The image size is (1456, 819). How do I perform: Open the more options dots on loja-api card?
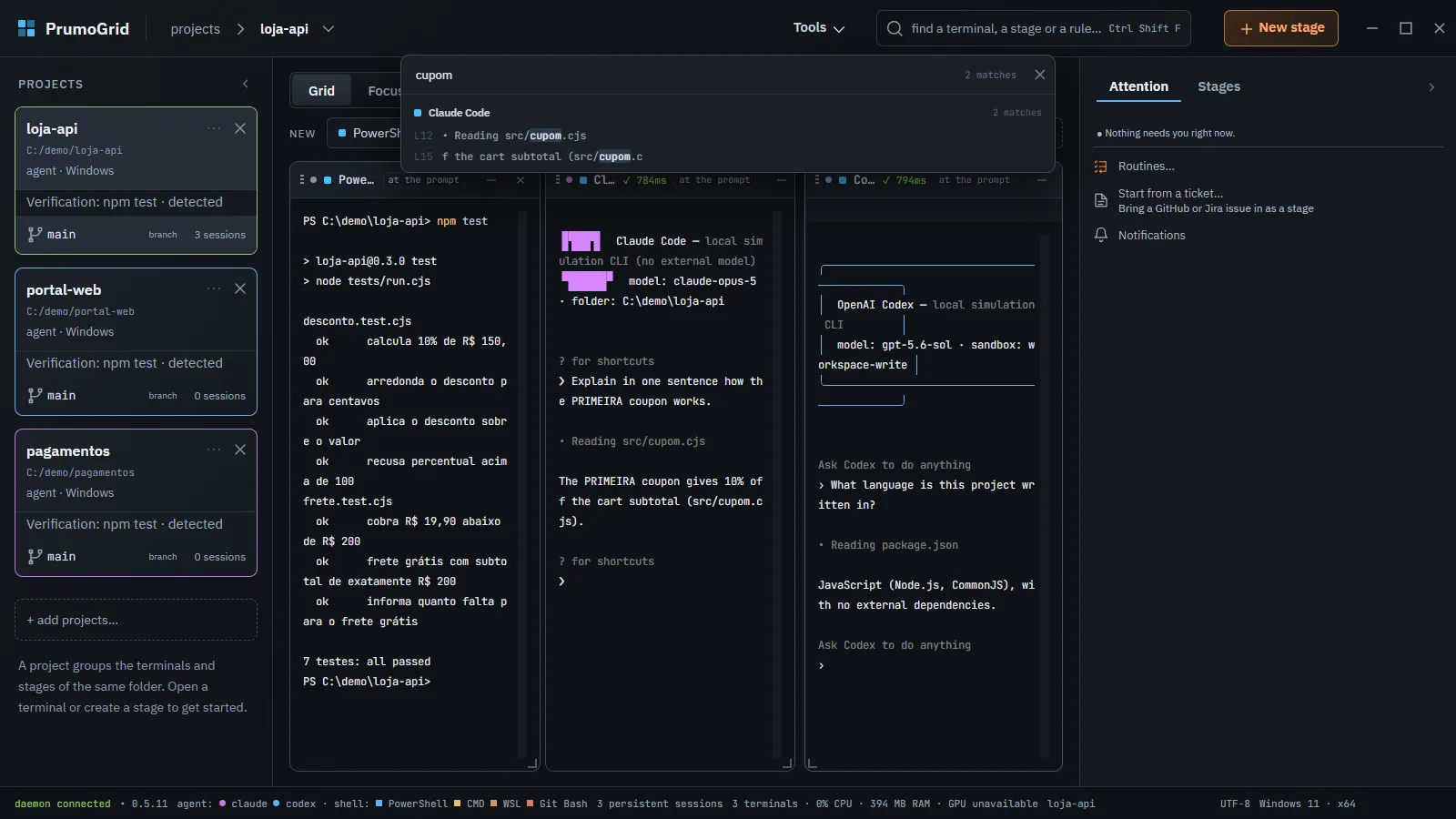click(214, 128)
